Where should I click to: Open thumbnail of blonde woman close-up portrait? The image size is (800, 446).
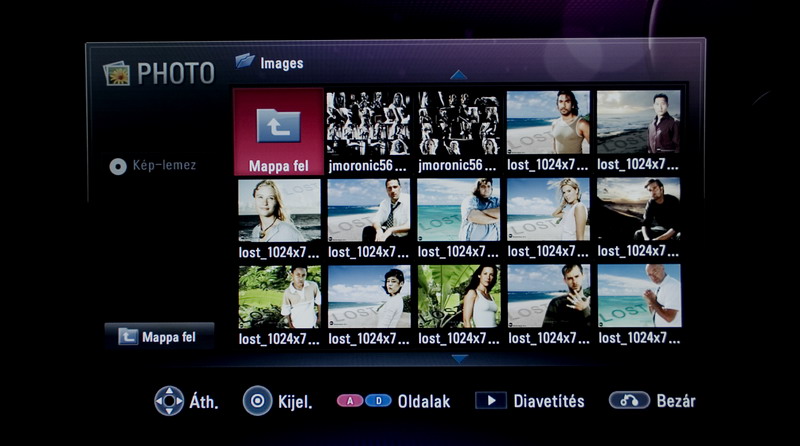point(279,210)
